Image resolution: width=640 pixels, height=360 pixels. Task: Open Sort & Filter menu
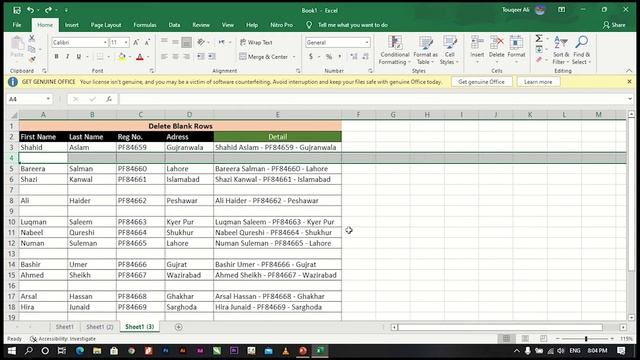click(560, 50)
